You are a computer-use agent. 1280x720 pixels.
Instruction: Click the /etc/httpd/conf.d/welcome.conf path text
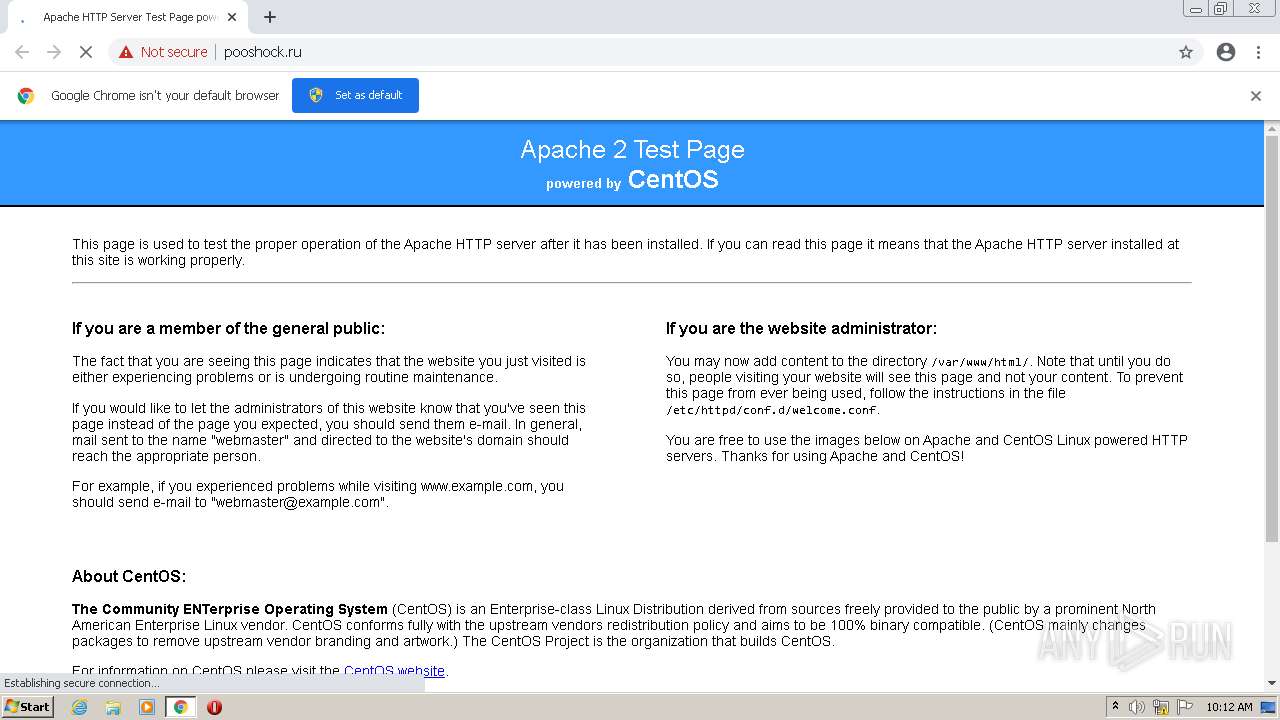772,410
